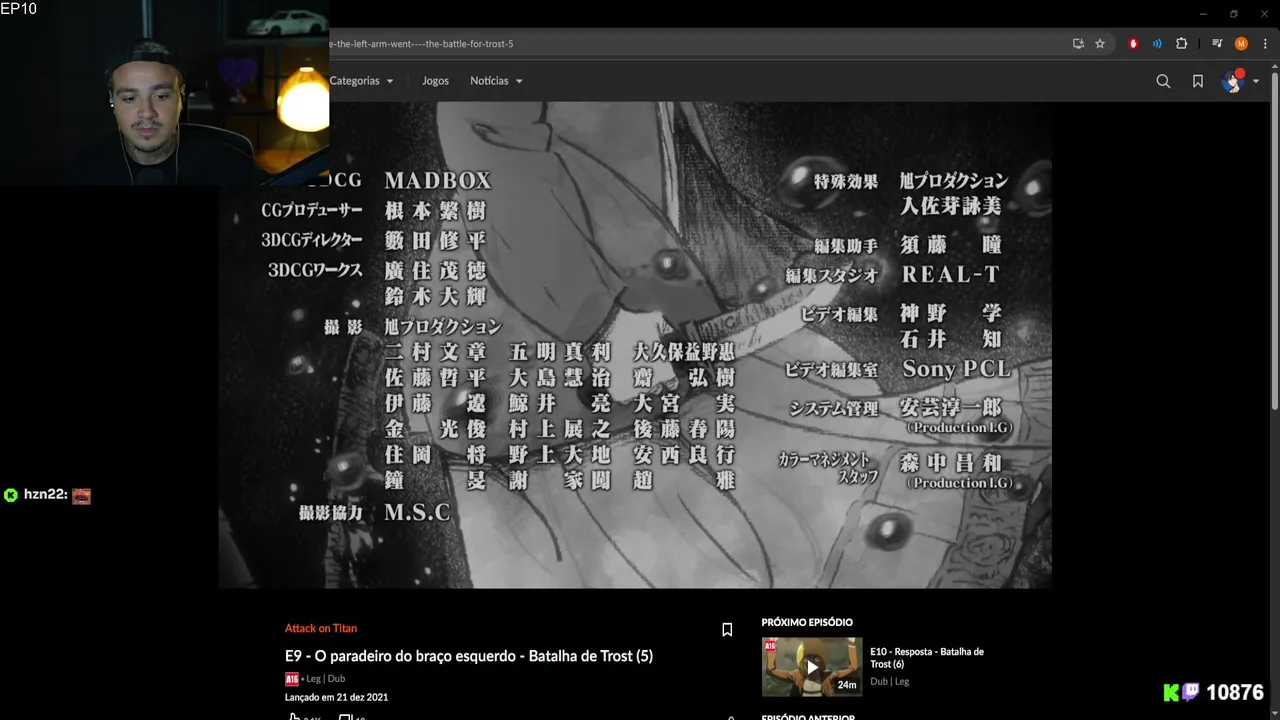This screenshot has height=720, width=1280.
Task: Open the blue sound-wave extension
Action: pyautogui.click(x=1157, y=44)
